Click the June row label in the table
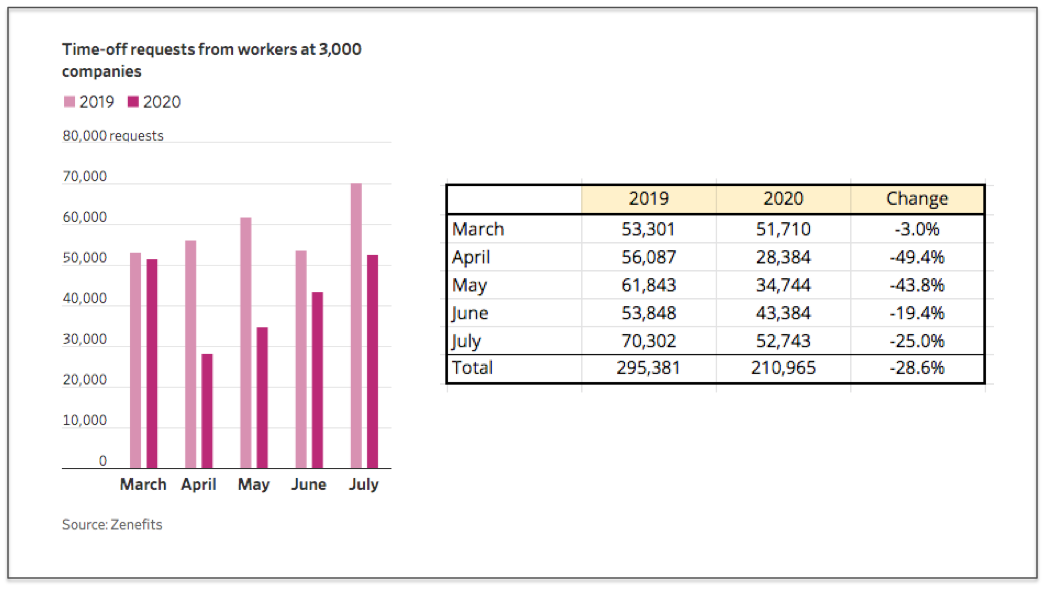The image size is (1049, 594). (470, 313)
